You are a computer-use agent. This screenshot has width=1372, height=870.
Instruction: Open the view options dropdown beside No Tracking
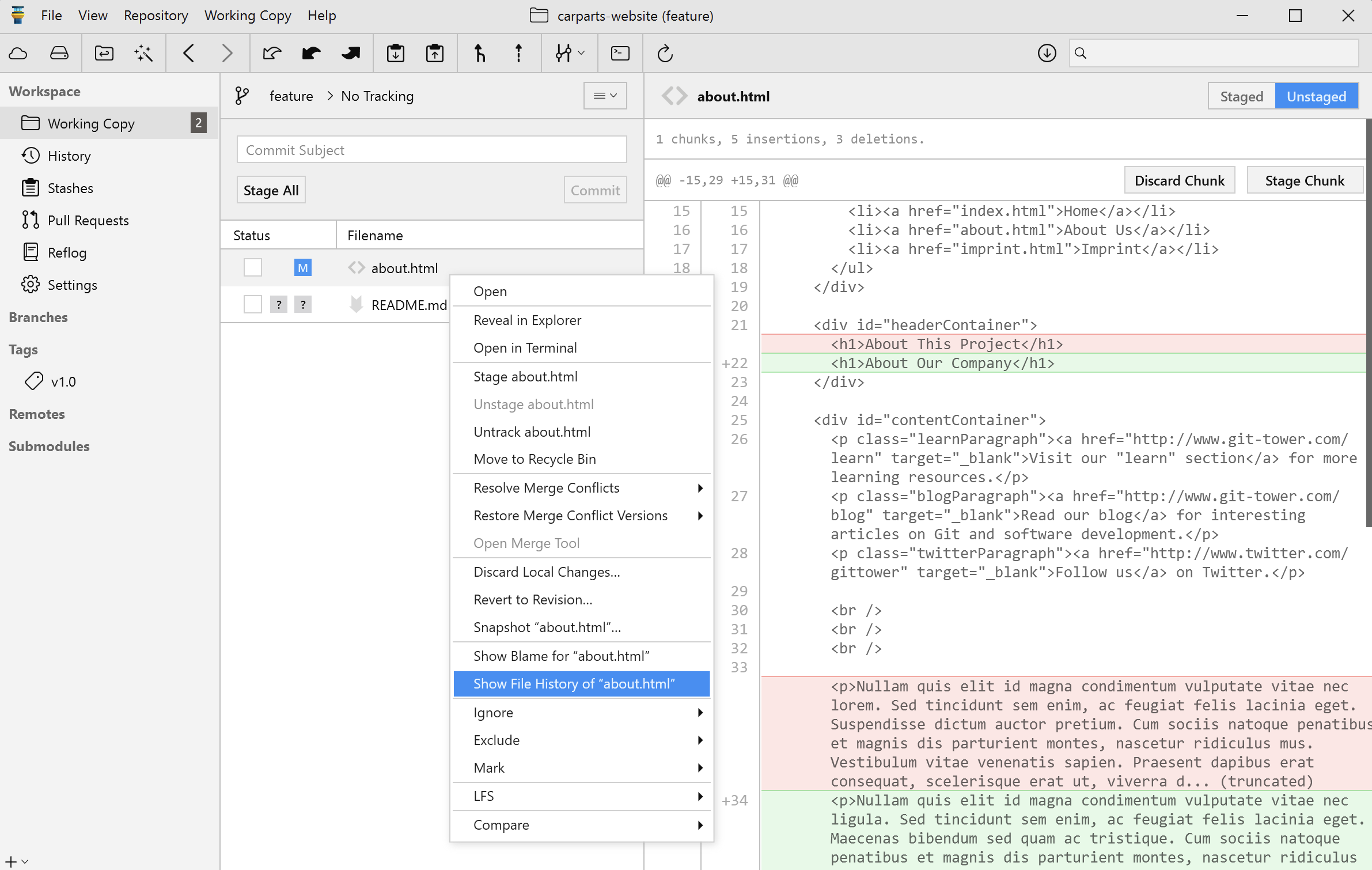tap(605, 96)
